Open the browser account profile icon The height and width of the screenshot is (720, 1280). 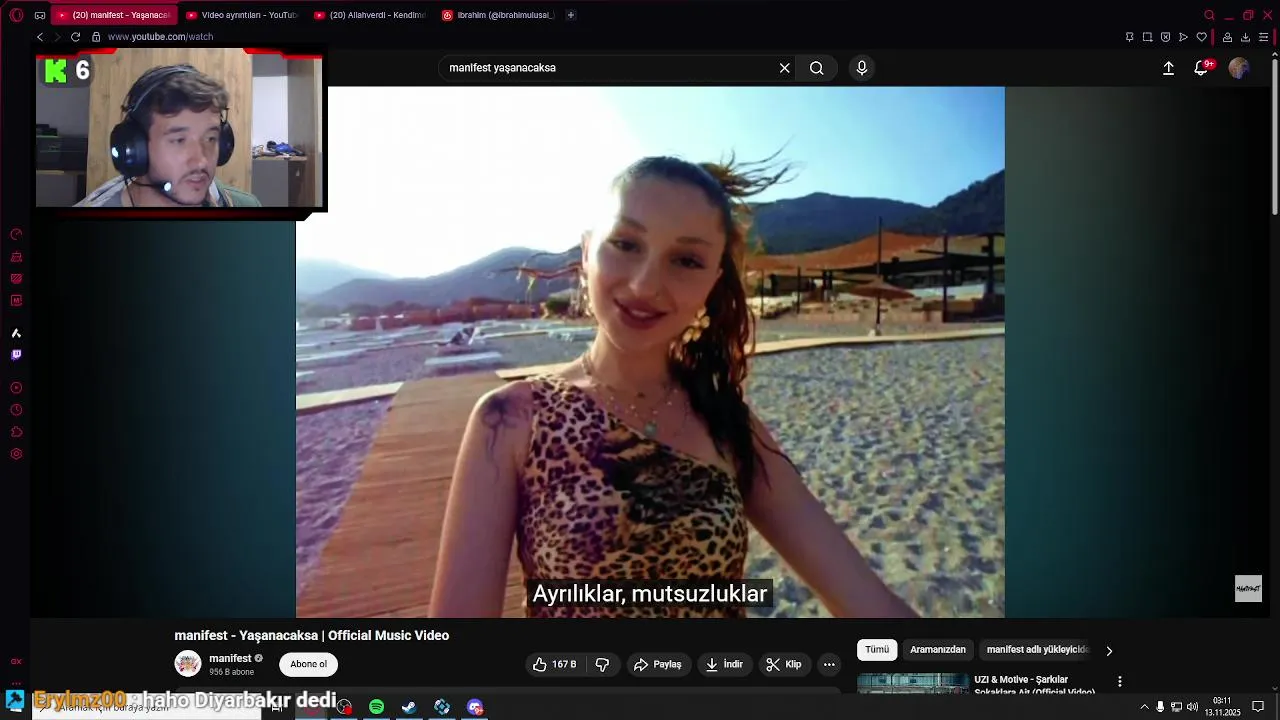point(1227,37)
